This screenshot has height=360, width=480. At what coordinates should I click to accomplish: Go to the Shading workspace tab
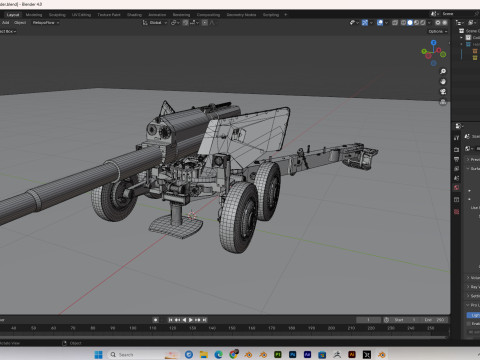134,15
